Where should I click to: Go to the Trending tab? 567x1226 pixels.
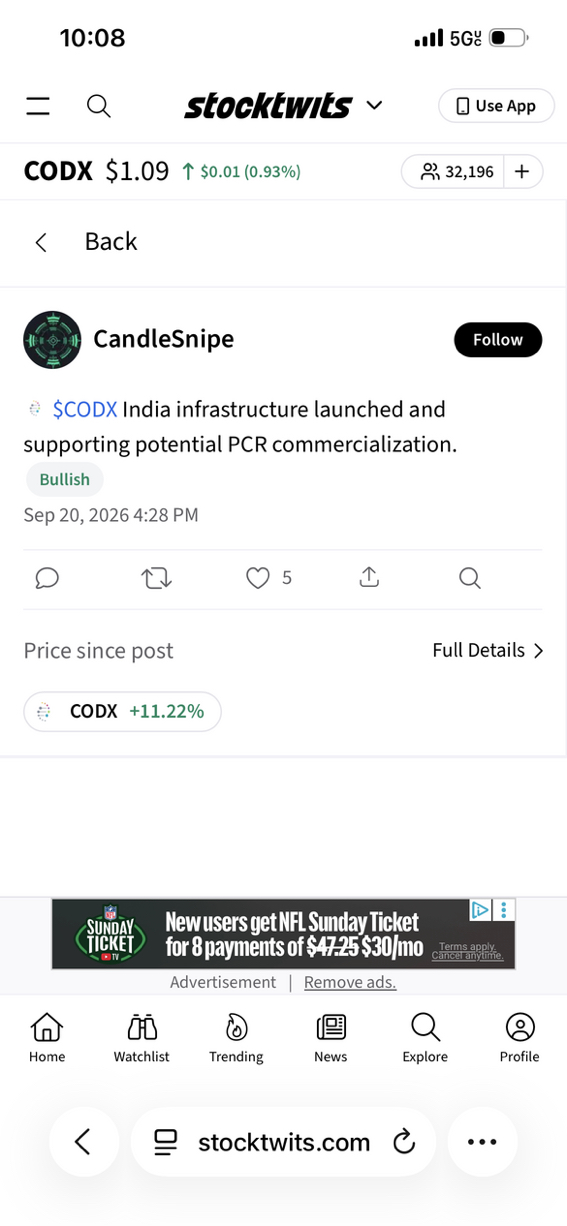pyautogui.click(x=236, y=1038)
